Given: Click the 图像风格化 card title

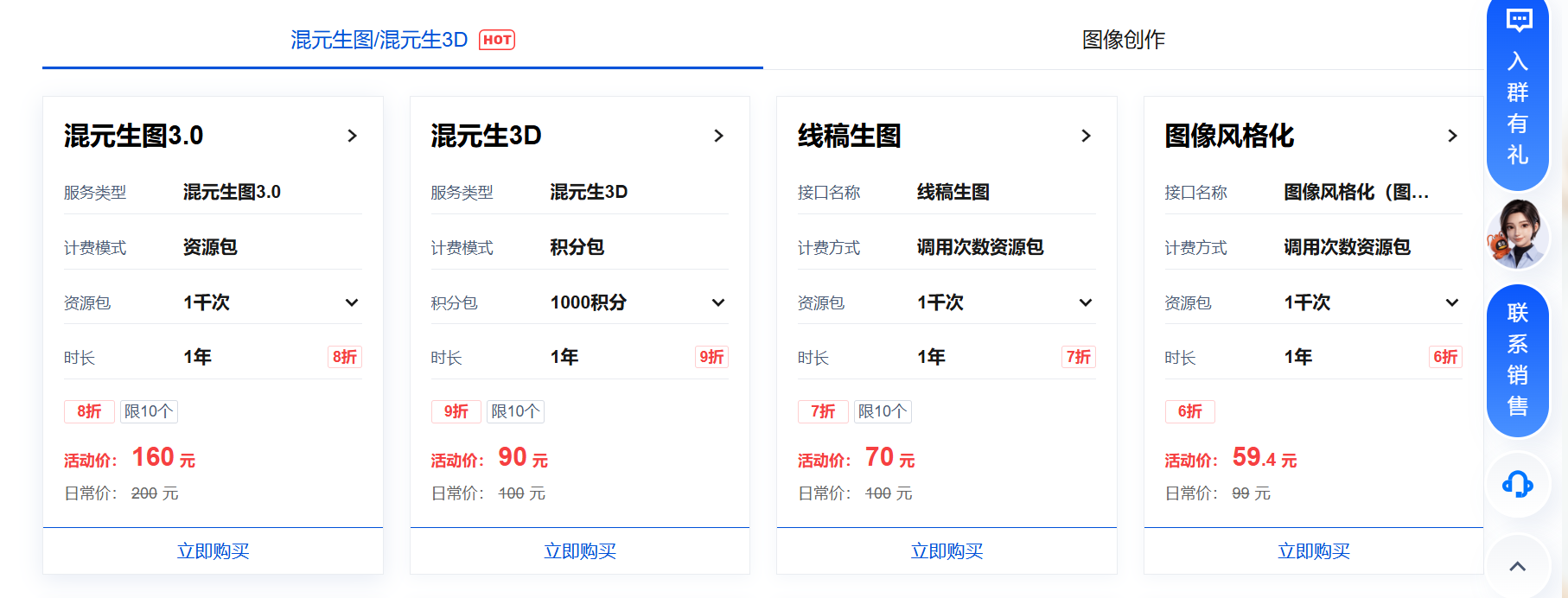Looking at the screenshot, I should tap(1229, 136).
